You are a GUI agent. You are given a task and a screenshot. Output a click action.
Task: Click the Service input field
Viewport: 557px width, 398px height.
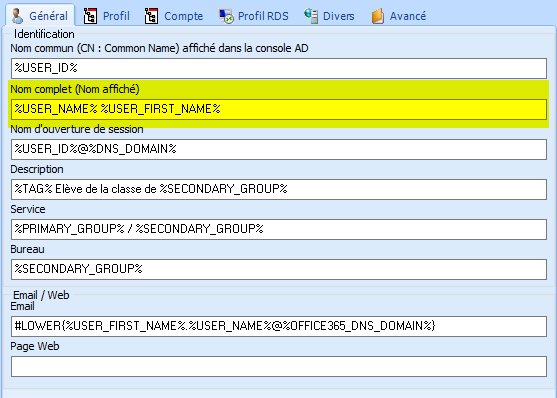click(279, 229)
